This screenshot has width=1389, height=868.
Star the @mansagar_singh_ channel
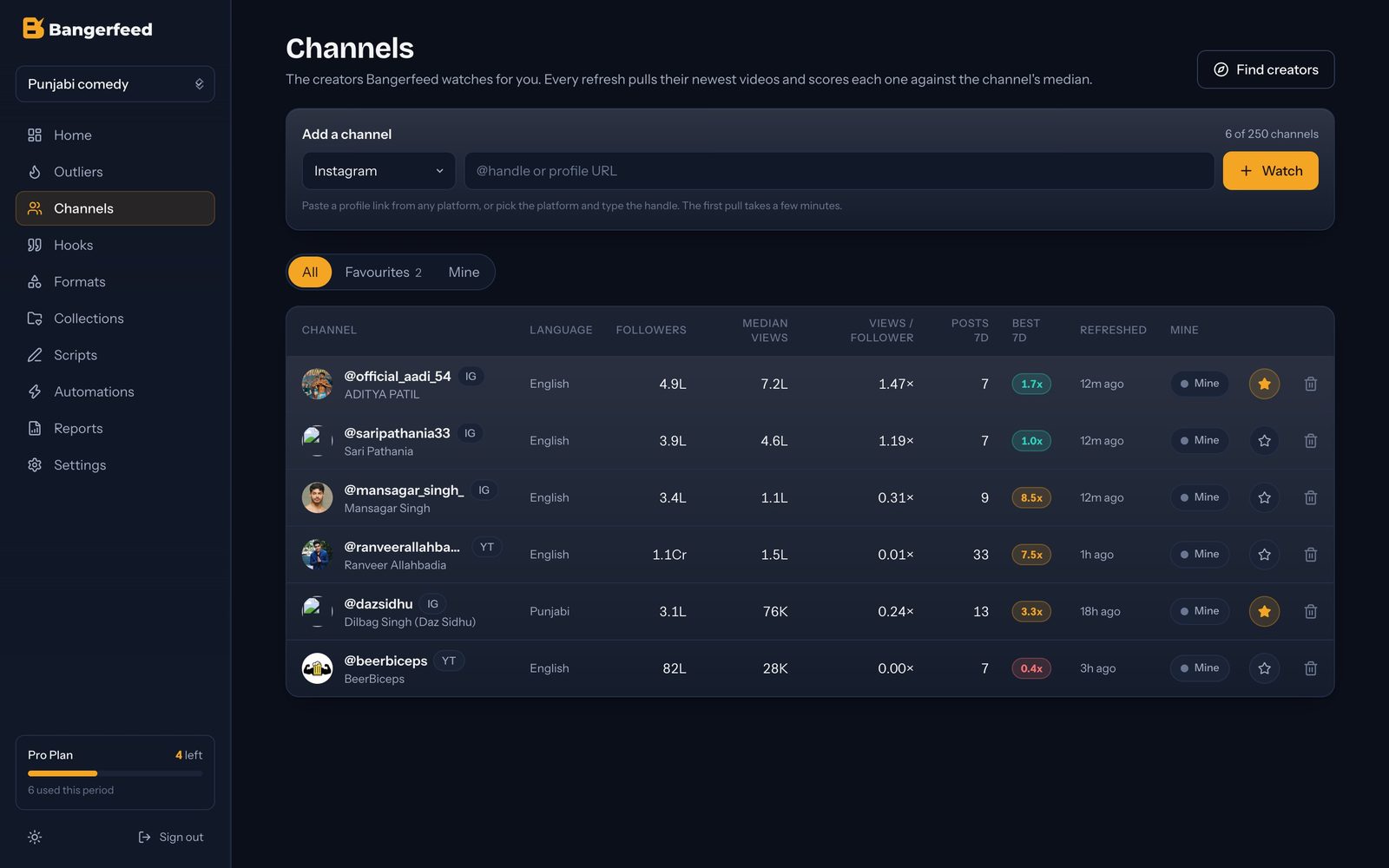[1264, 497]
